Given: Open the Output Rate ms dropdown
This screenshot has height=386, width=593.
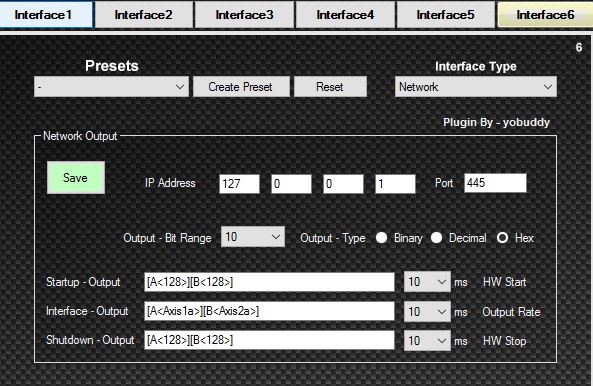Looking at the screenshot, I should (x=427, y=312).
